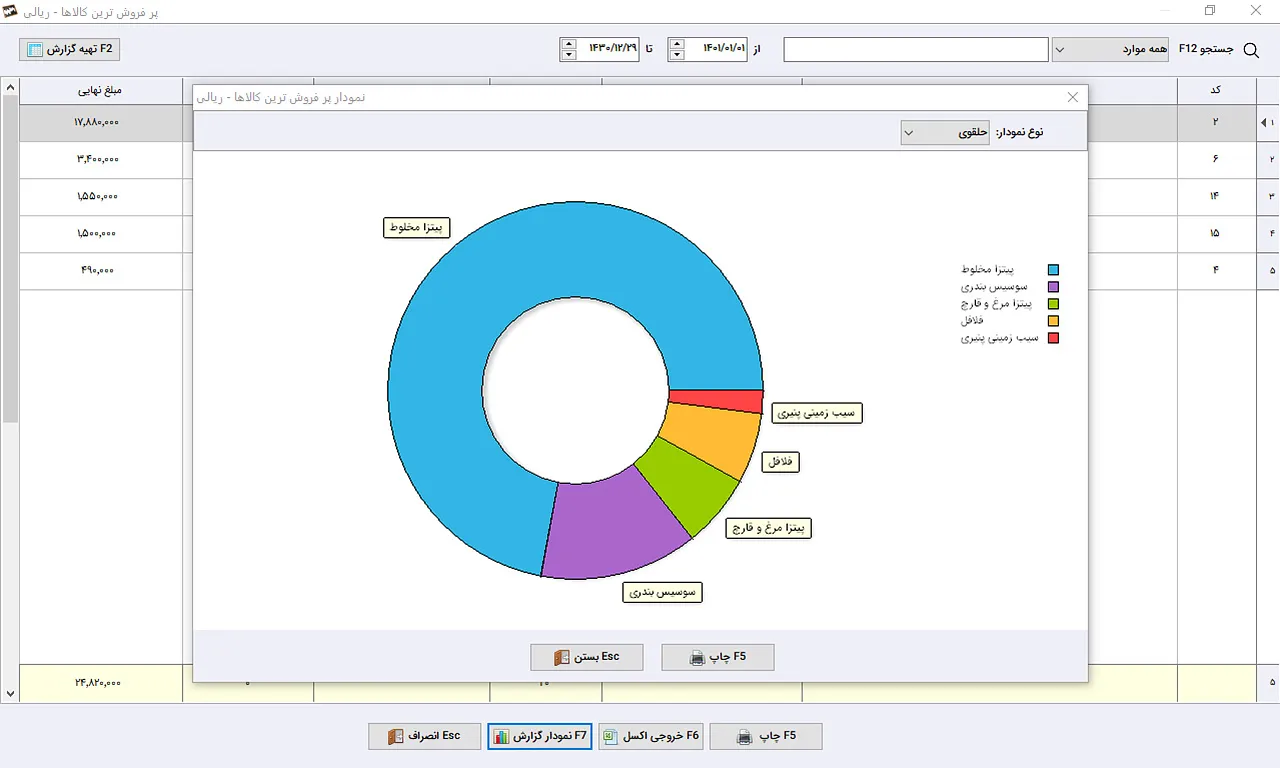Click the purple سوسیس بندری legend swatch

tap(1052, 287)
